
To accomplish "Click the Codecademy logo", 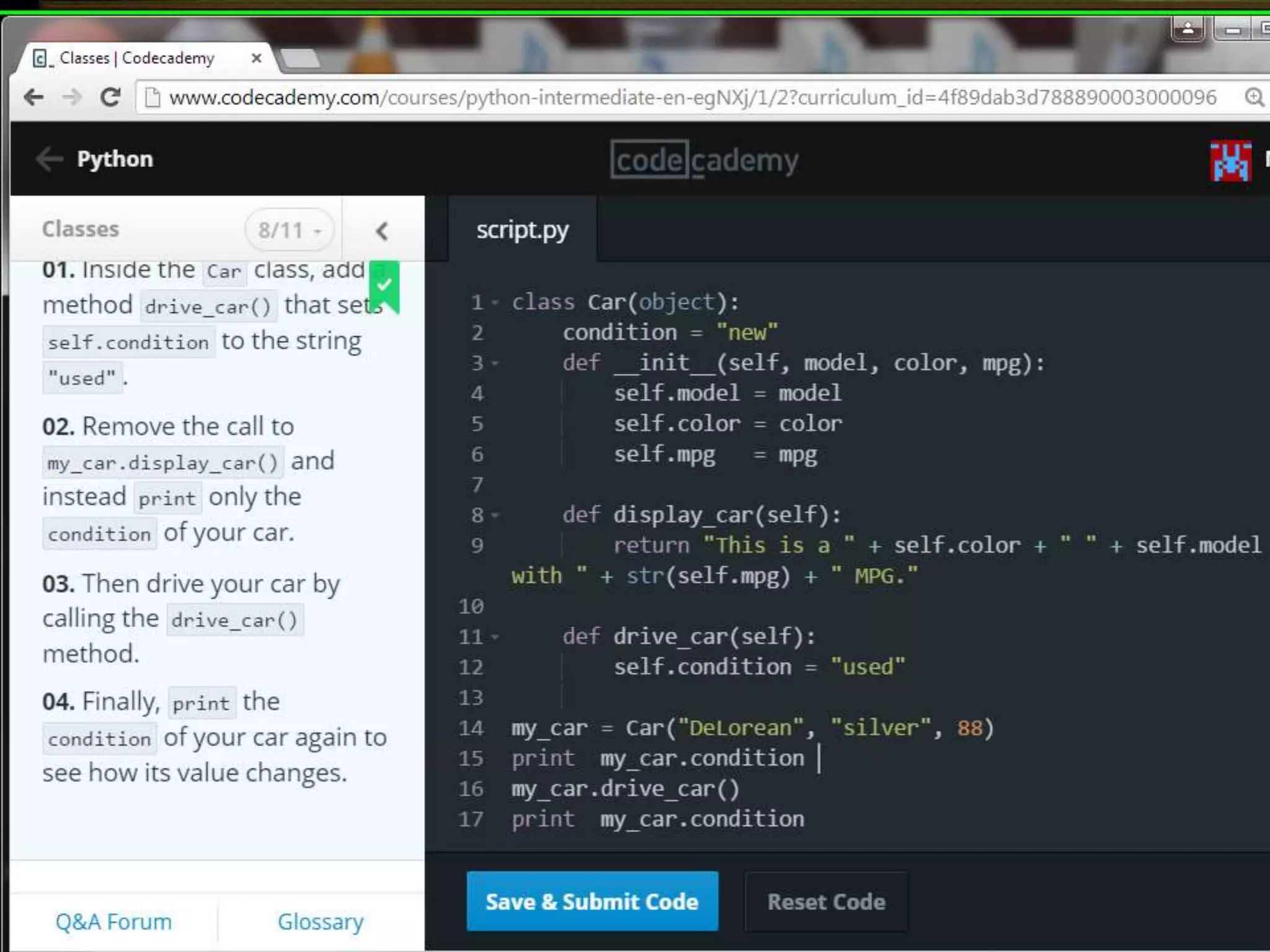I will 704,160.
